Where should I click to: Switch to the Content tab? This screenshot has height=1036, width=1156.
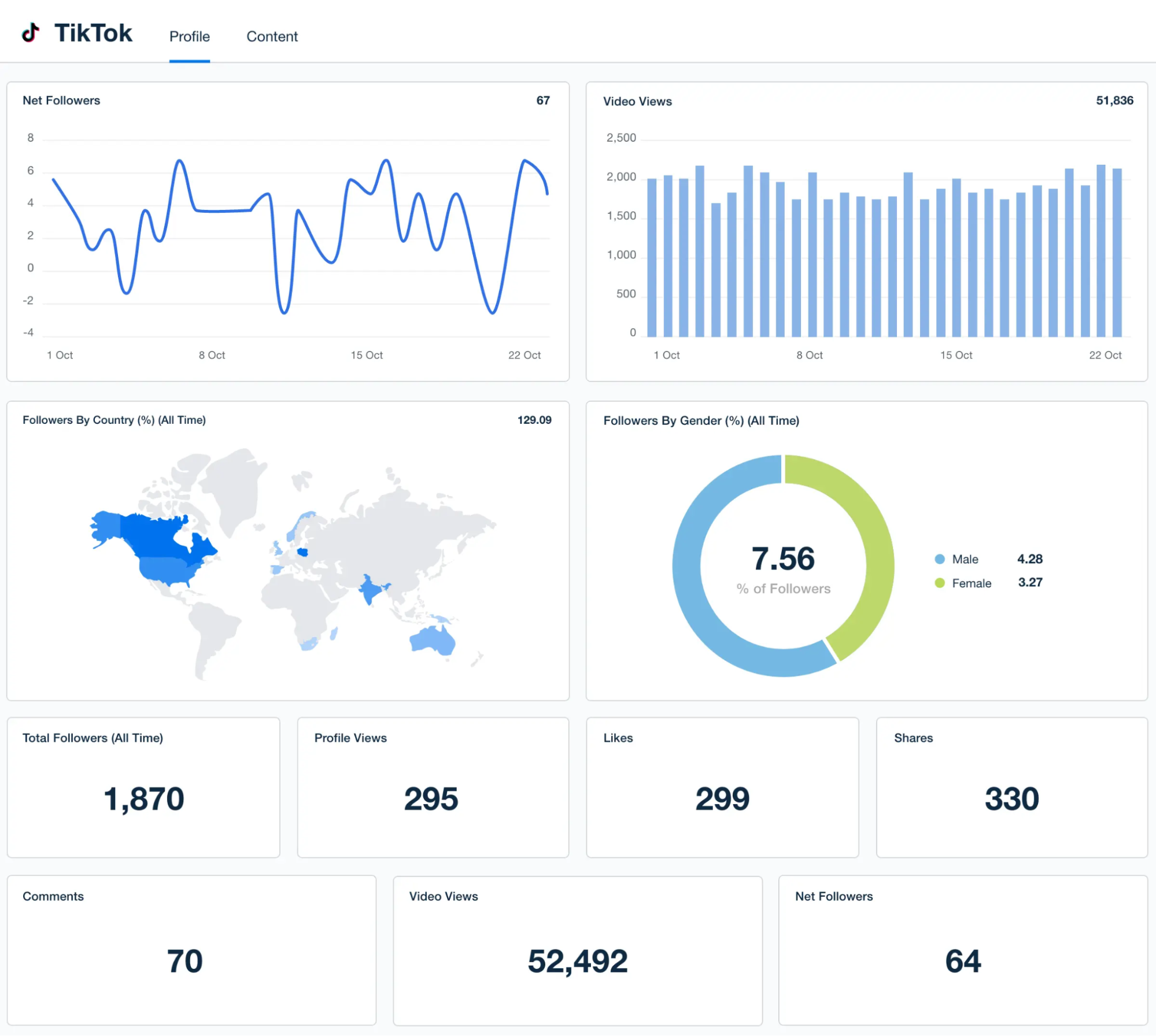pos(272,36)
